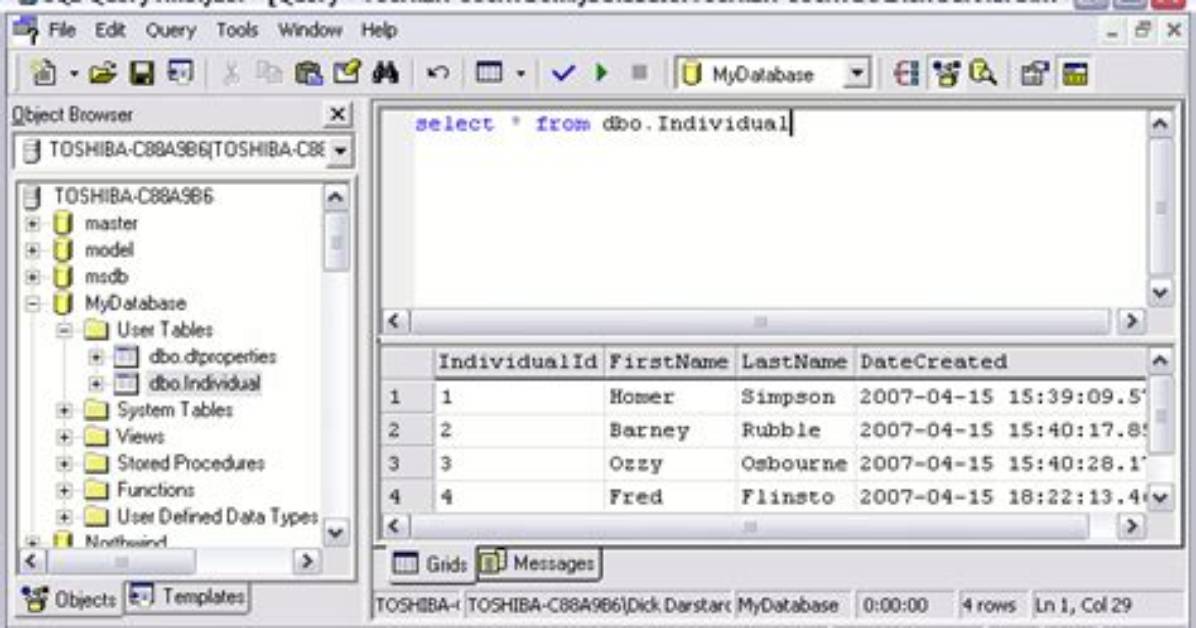This screenshot has width=1196, height=628.
Task: Open the Help menu
Action: 378,31
